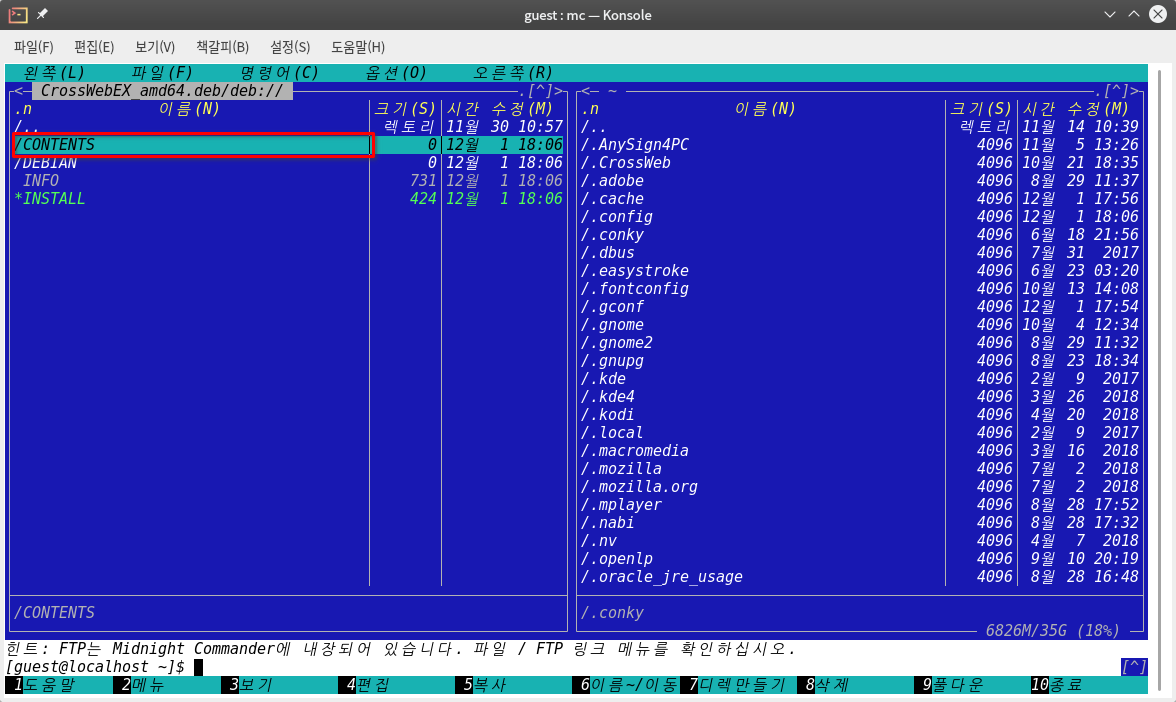The height and width of the screenshot is (702, 1176).
Task: Click the 8삭제 delete function key
Action: click(827, 684)
